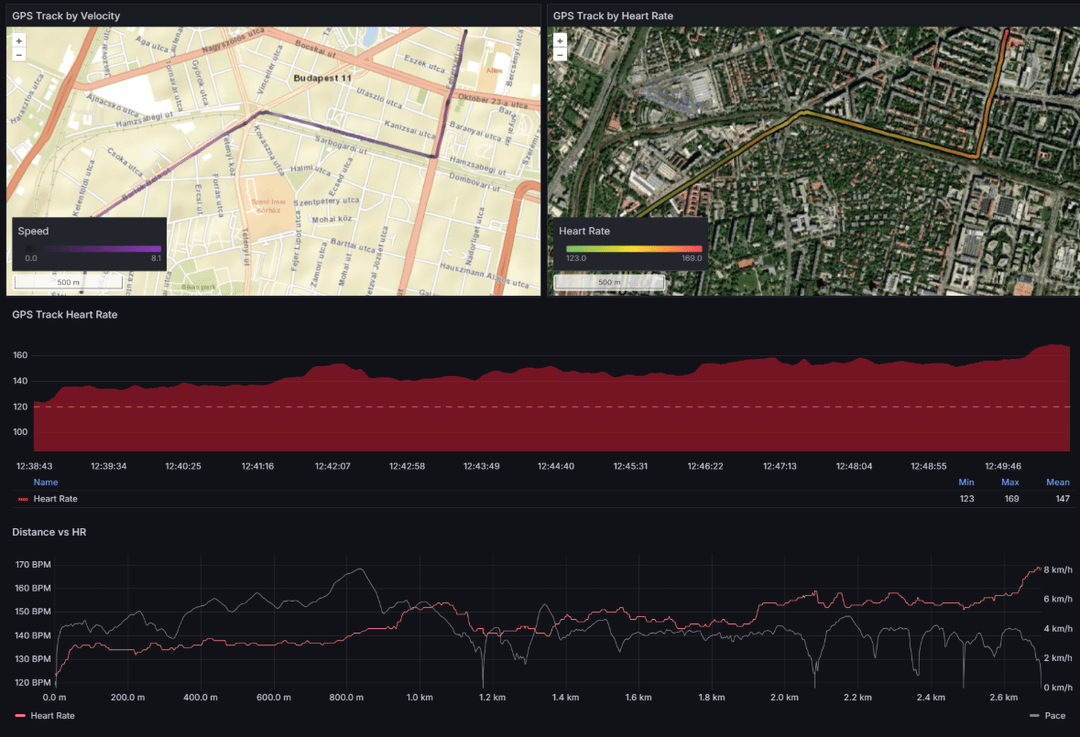Click Heart Rate color marker in GPS Track Heart Rate legend
The image size is (1080, 737).
coord(22,498)
